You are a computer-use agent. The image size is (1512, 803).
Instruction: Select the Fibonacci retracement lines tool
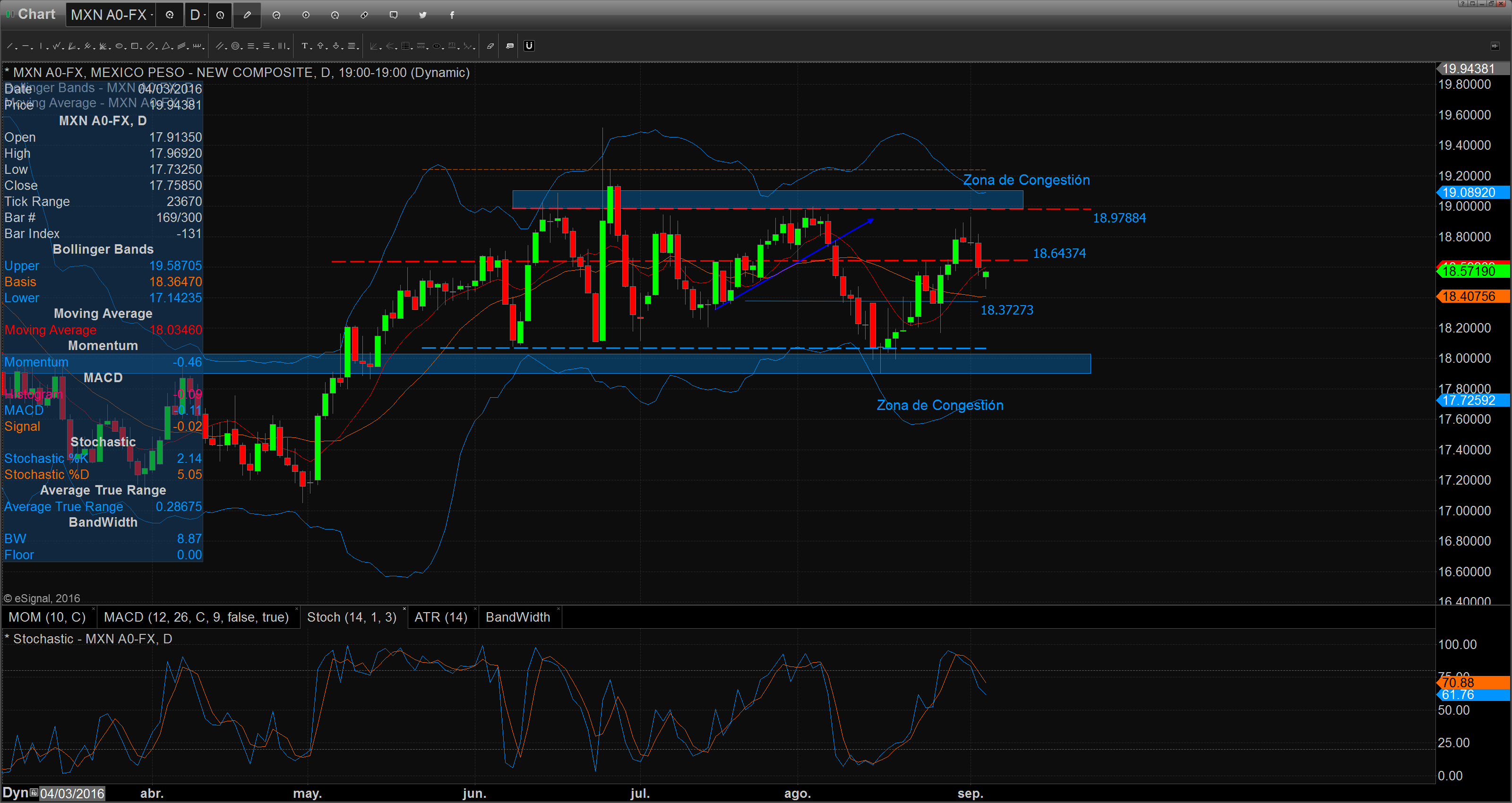251,46
